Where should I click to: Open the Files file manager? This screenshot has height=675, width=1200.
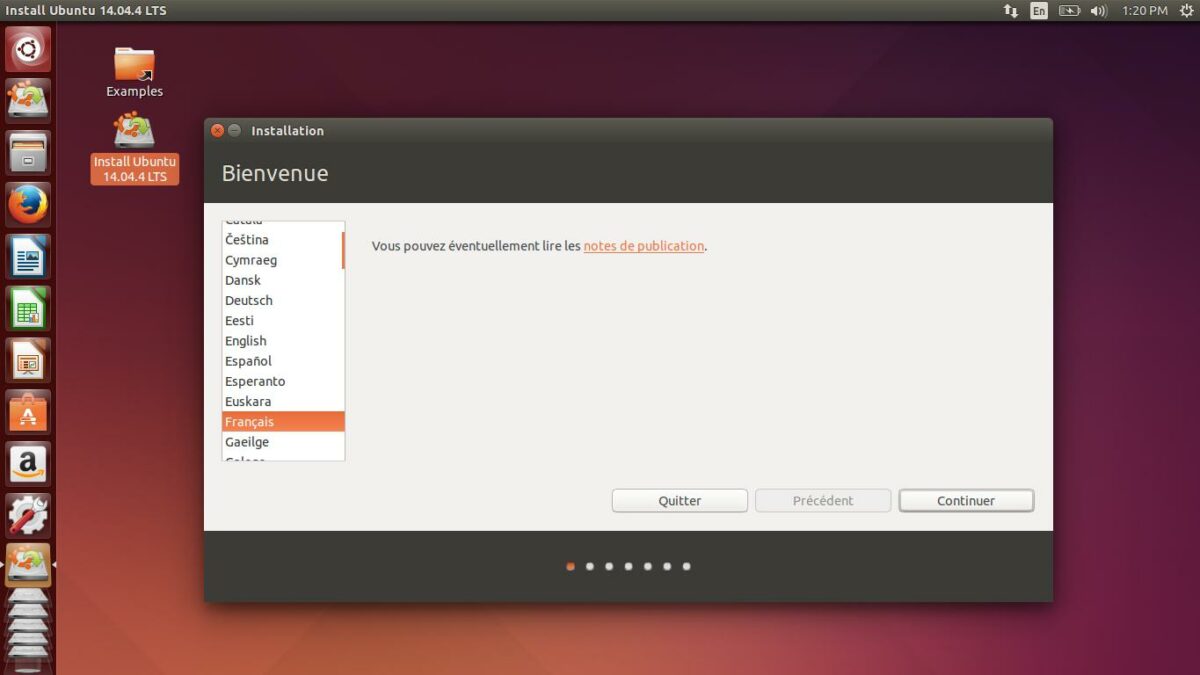coord(27,152)
